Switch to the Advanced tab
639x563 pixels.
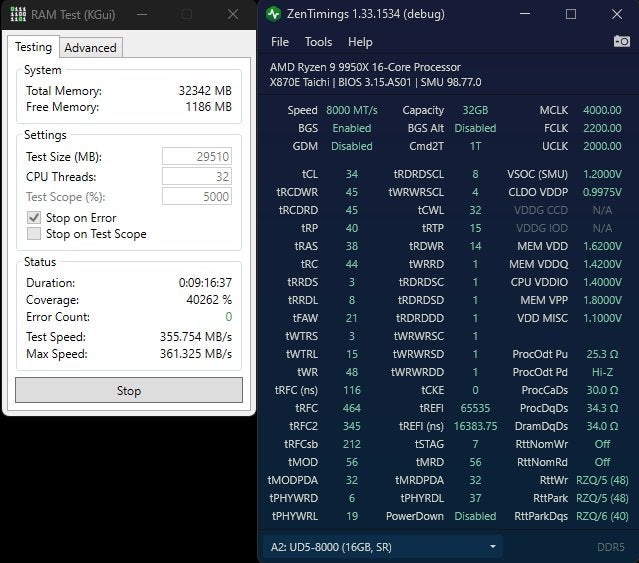[90, 48]
